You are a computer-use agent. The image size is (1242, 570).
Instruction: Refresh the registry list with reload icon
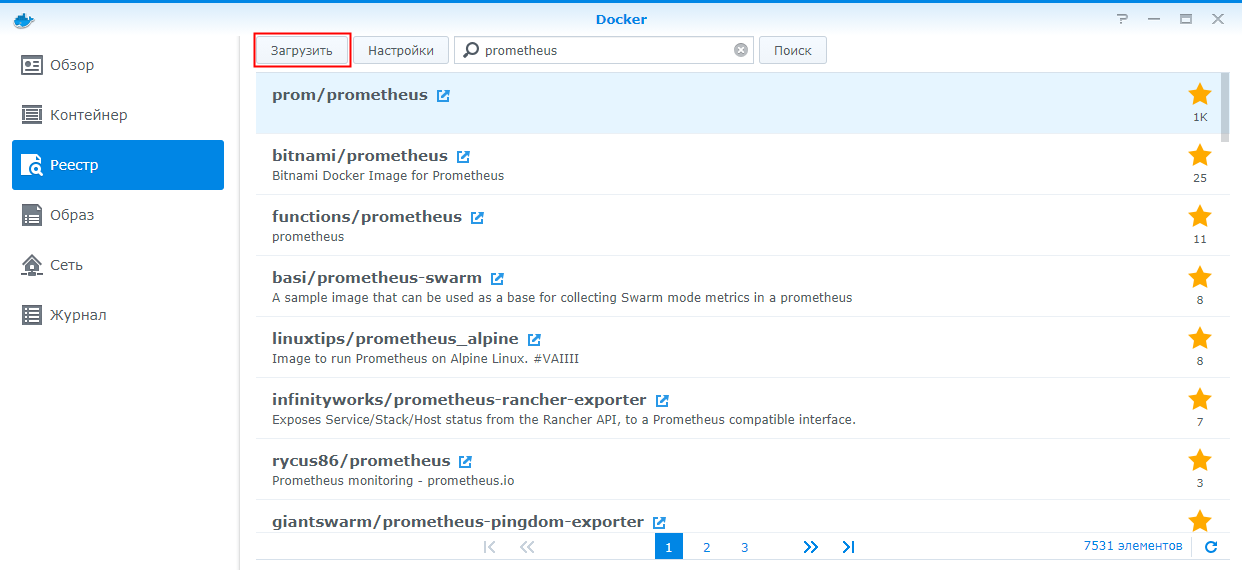click(x=1211, y=547)
